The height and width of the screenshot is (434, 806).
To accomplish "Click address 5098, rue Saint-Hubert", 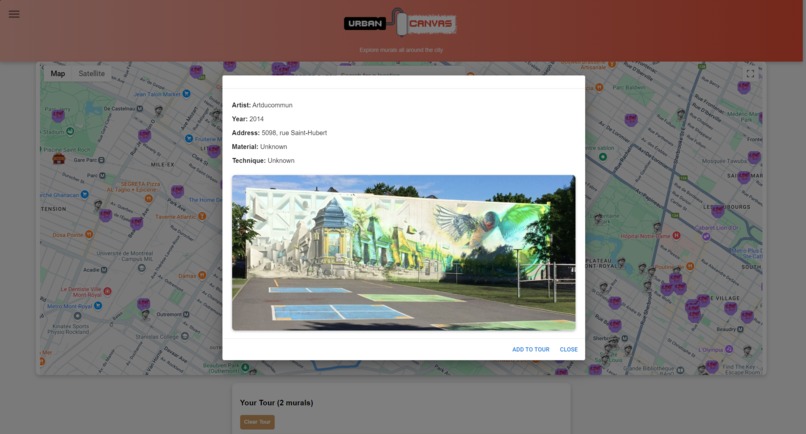I will (x=294, y=133).
